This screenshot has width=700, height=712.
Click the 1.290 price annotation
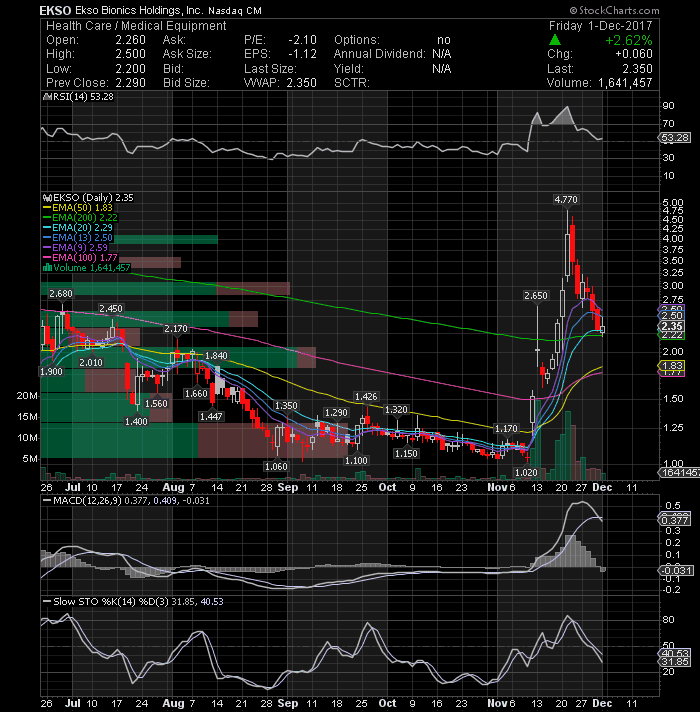tap(336, 413)
